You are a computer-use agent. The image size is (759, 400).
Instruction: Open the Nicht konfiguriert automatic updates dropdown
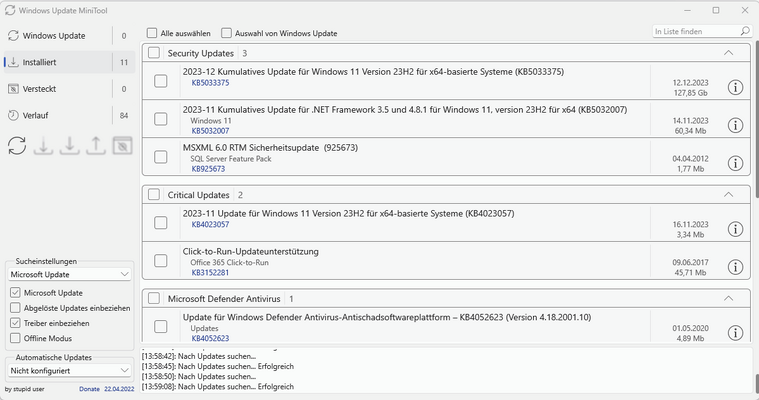tap(70, 370)
